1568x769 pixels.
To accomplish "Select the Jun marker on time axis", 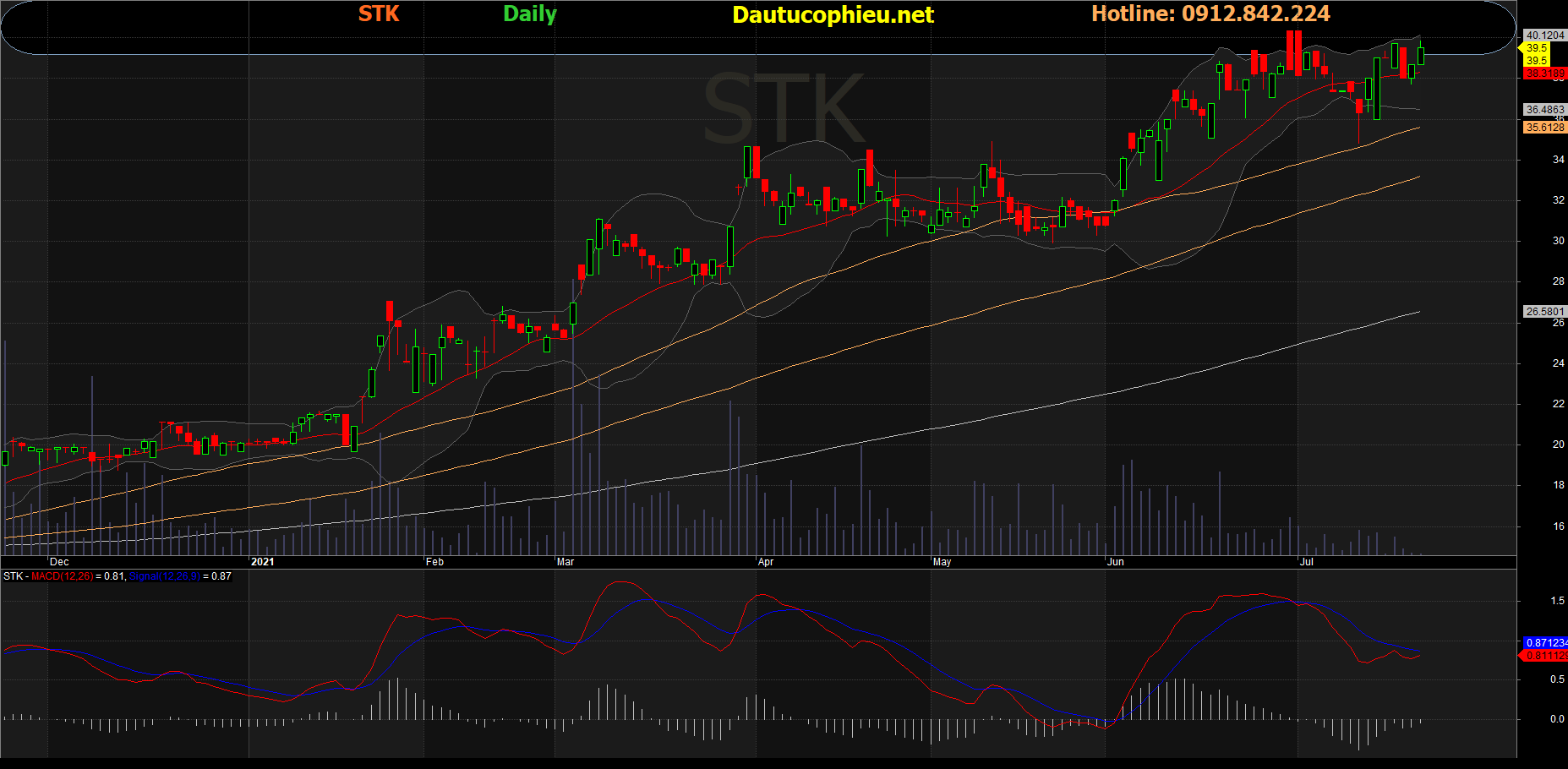I will pyautogui.click(x=1116, y=562).
